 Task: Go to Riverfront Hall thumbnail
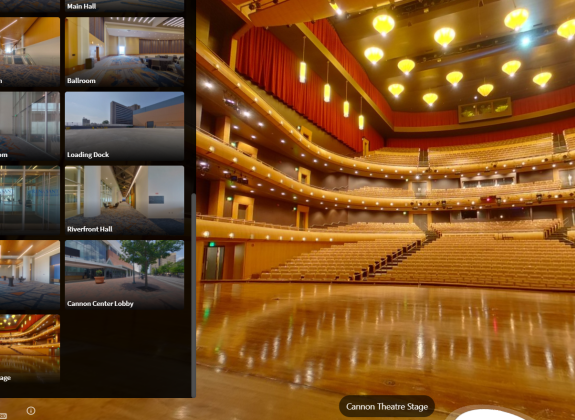click(x=125, y=200)
